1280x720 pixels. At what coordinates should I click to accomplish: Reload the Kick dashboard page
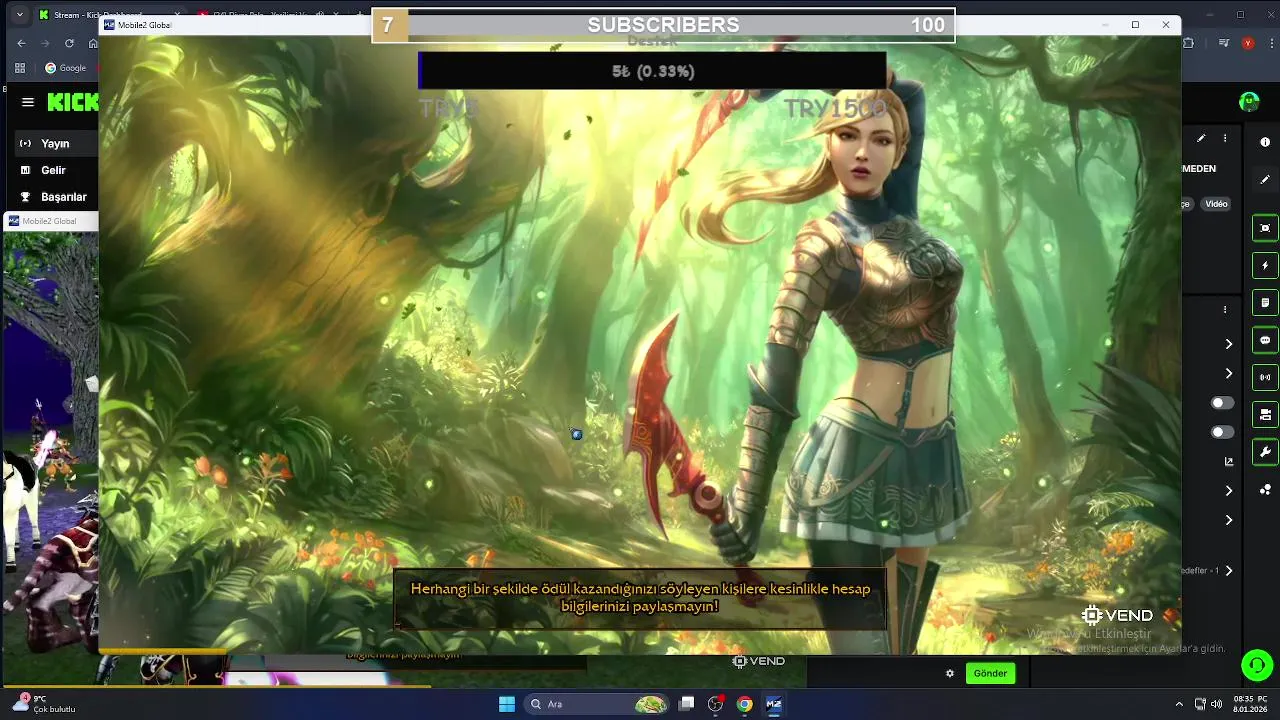tap(69, 43)
